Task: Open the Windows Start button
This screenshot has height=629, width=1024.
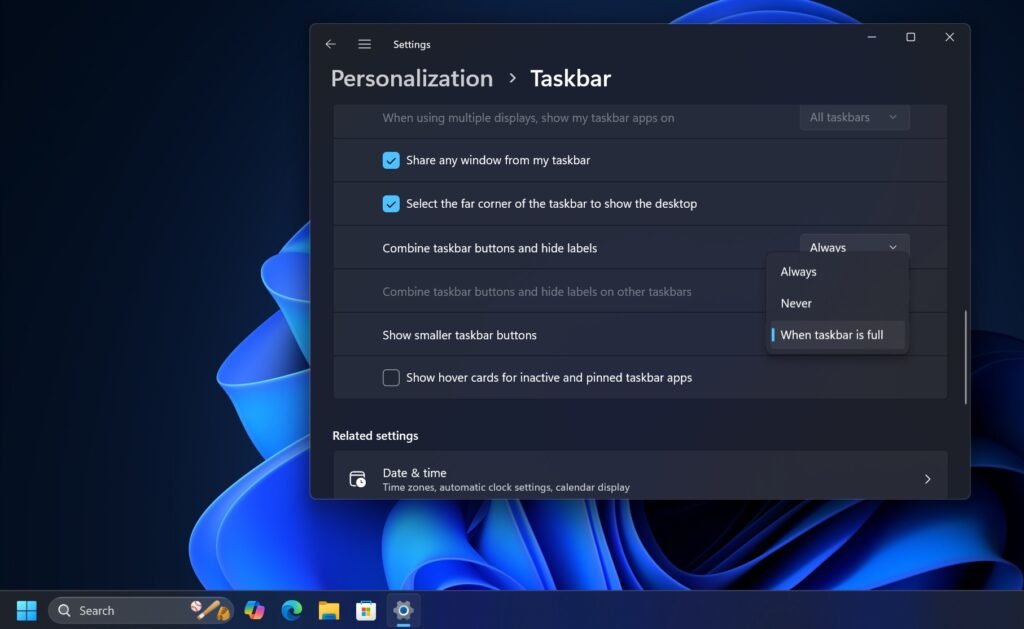Action: coord(27,610)
